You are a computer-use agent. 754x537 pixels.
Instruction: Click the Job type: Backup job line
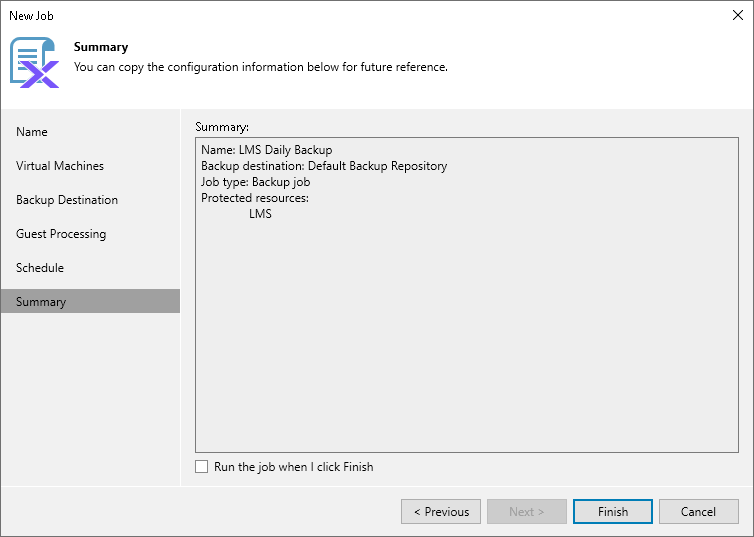click(x=255, y=182)
